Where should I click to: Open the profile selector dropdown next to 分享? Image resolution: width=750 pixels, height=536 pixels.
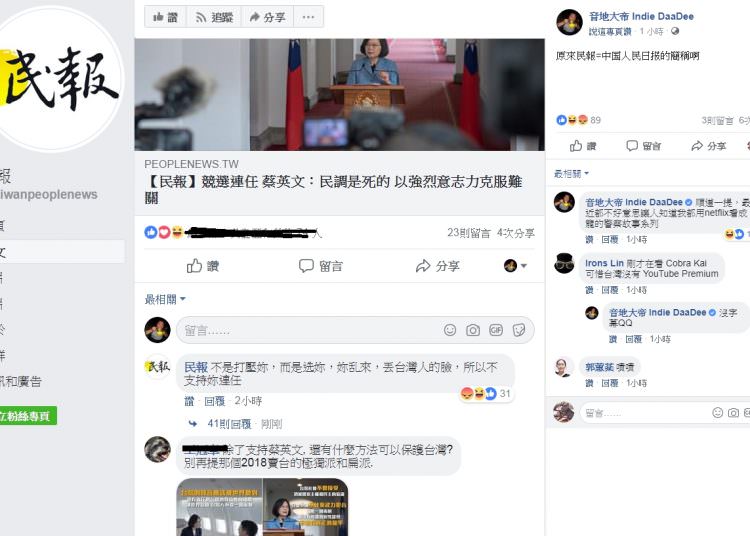[x=515, y=265]
